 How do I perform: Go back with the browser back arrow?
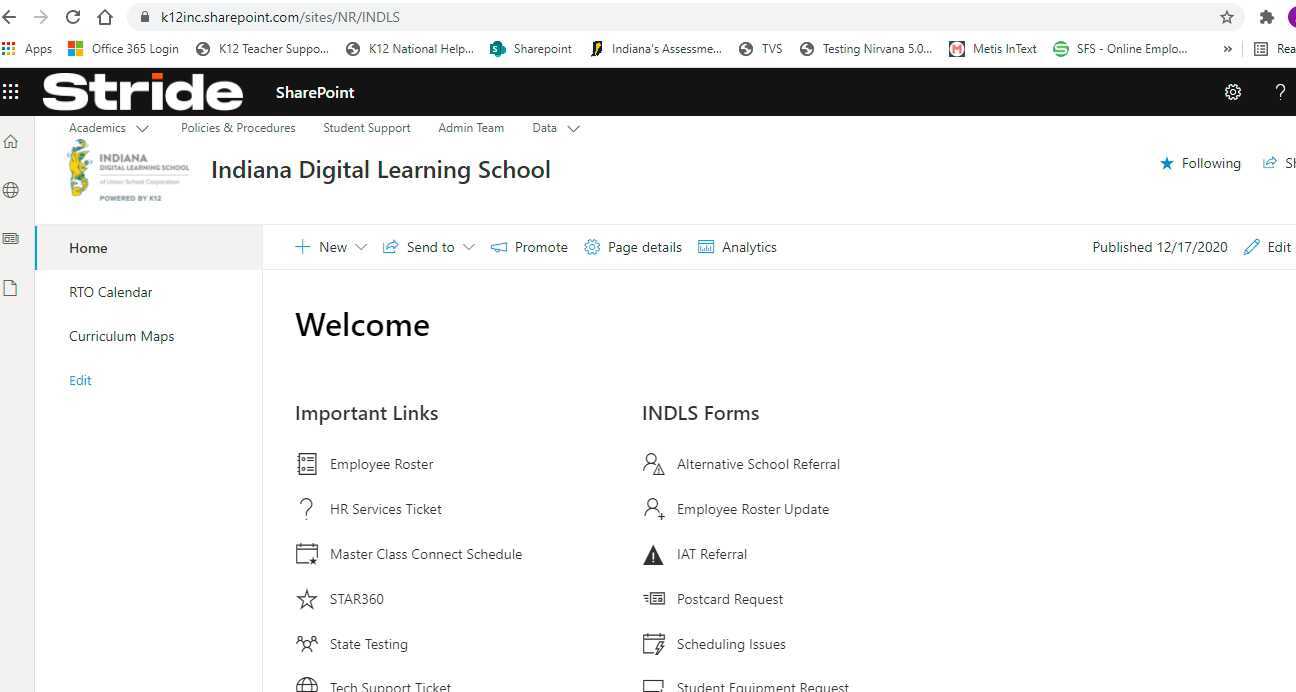tap(9, 17)
